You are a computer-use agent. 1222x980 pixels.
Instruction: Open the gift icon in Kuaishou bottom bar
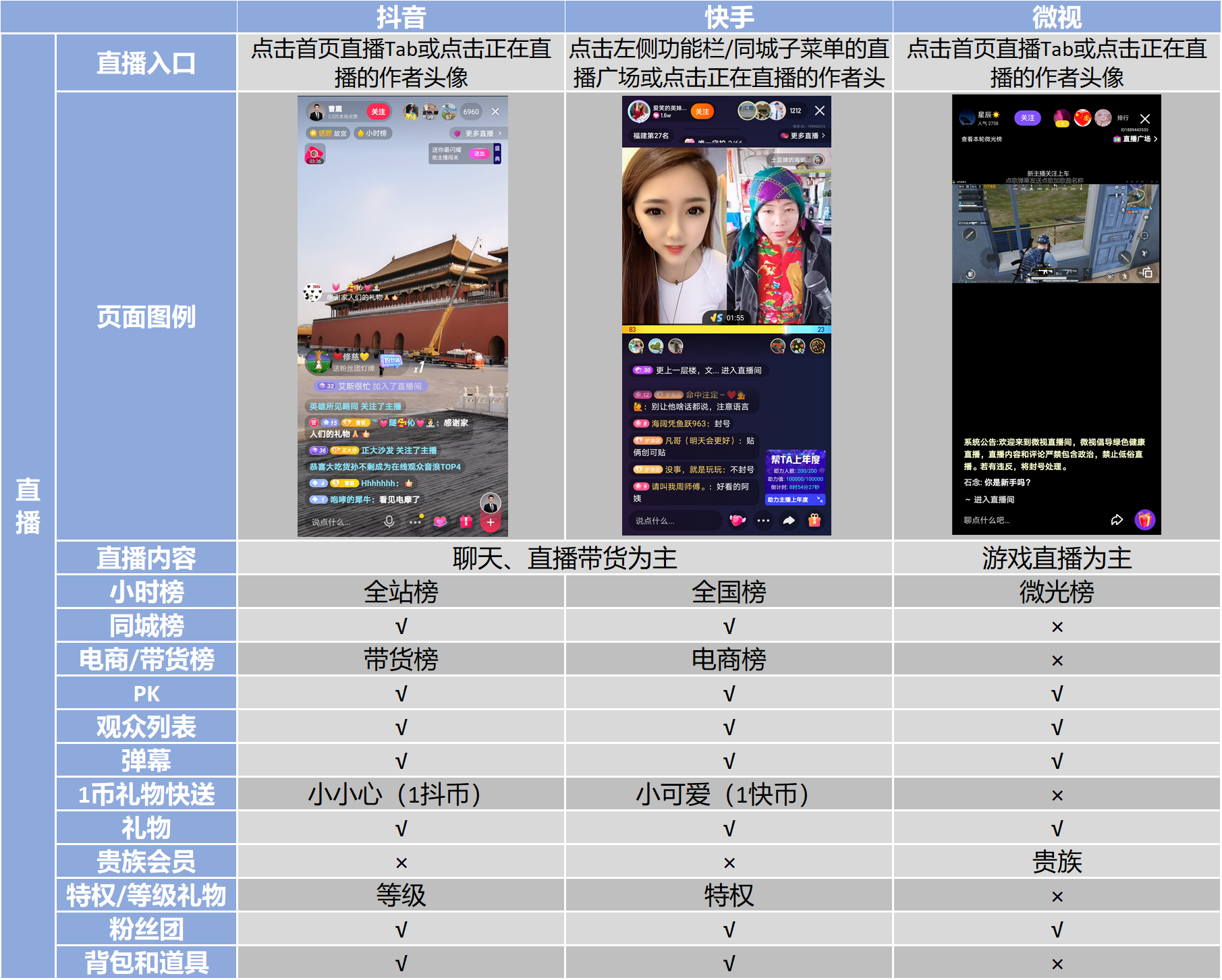814,520
